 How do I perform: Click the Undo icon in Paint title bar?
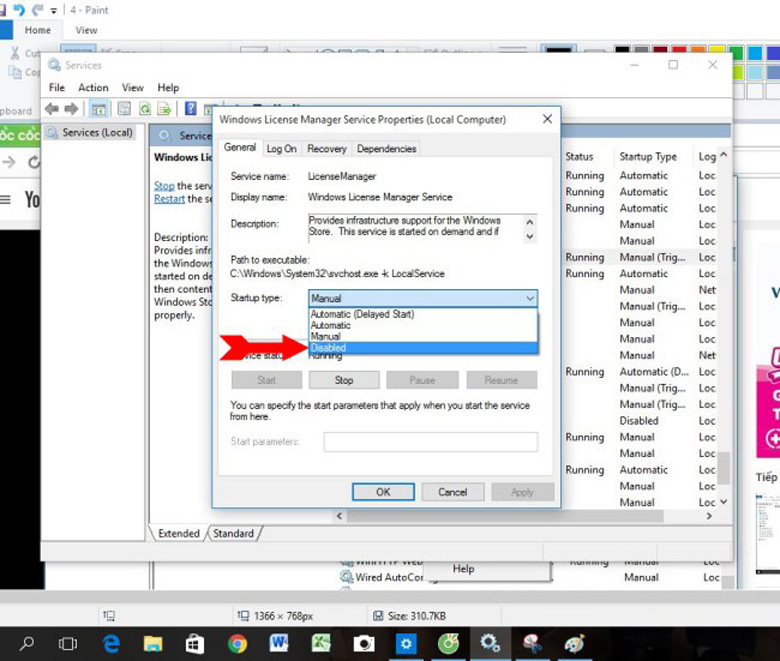coord(19,9)
